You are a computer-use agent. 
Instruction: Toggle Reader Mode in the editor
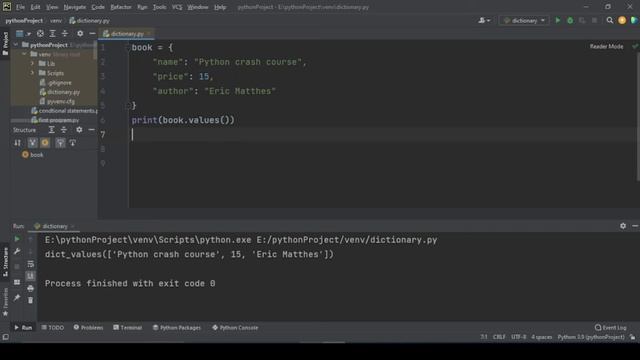[606, 47]
